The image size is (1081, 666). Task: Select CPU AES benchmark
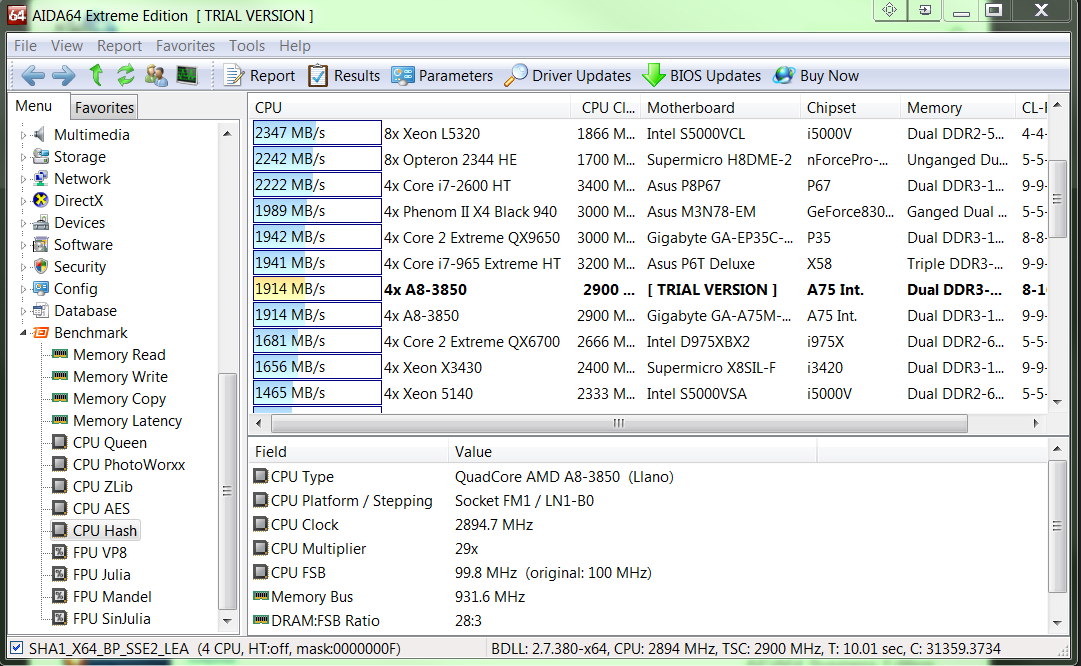(101, 509)
